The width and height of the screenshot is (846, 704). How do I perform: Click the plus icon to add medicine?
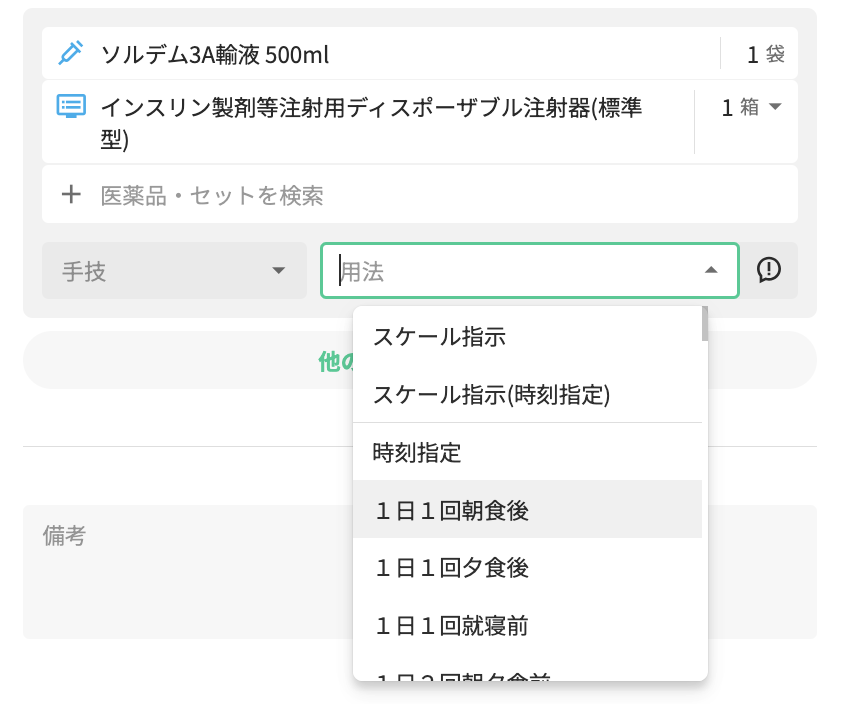(71, 194)
